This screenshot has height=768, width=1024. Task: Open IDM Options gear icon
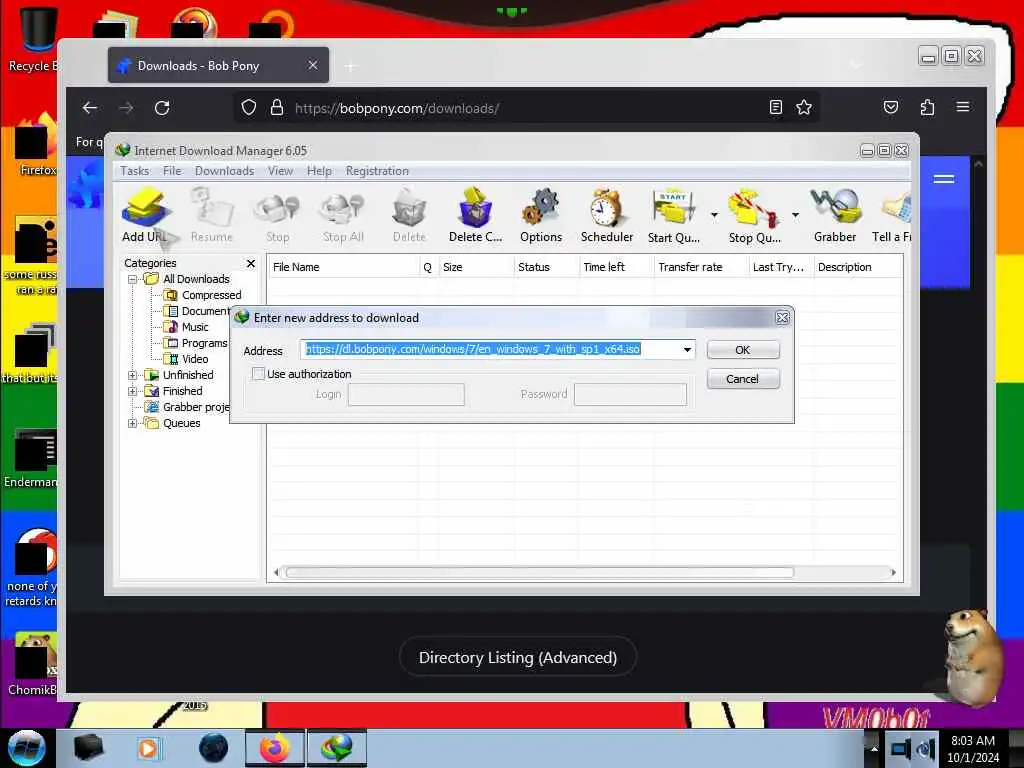tap(541, 216)
